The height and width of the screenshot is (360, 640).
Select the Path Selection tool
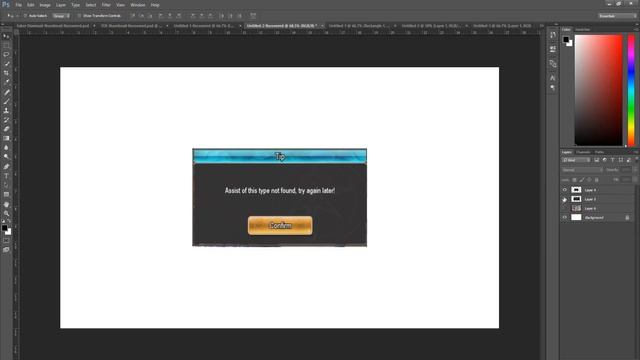click(6, 185)
